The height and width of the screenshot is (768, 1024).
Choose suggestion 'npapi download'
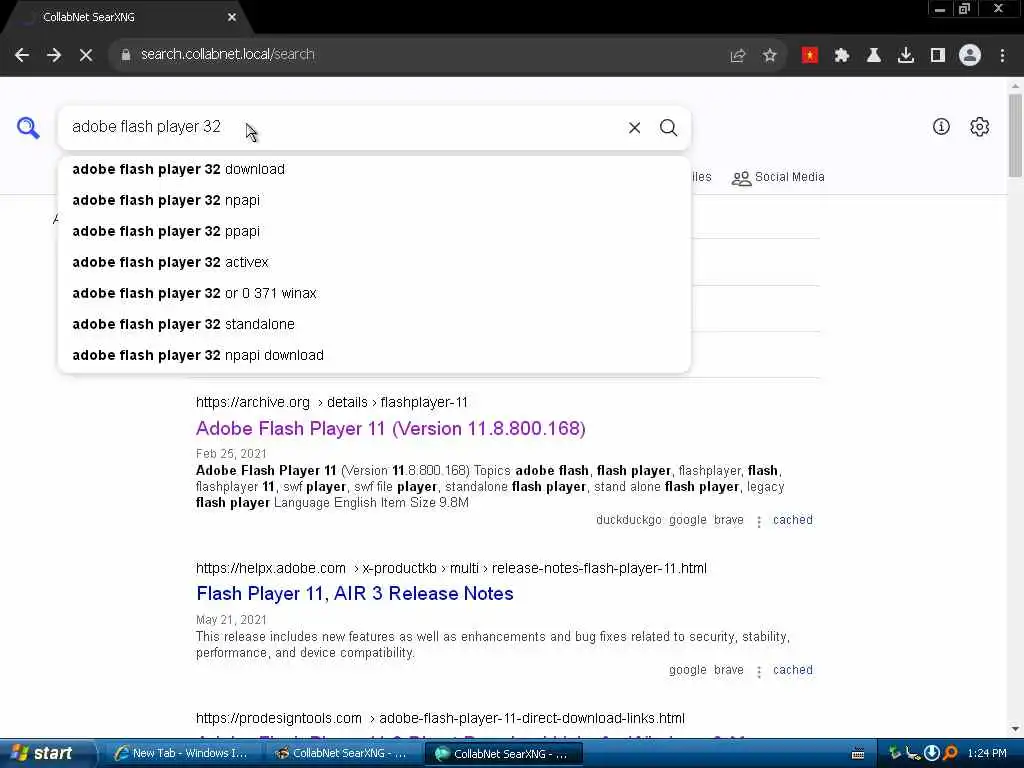pyautogui.click(x=374, y=355)
